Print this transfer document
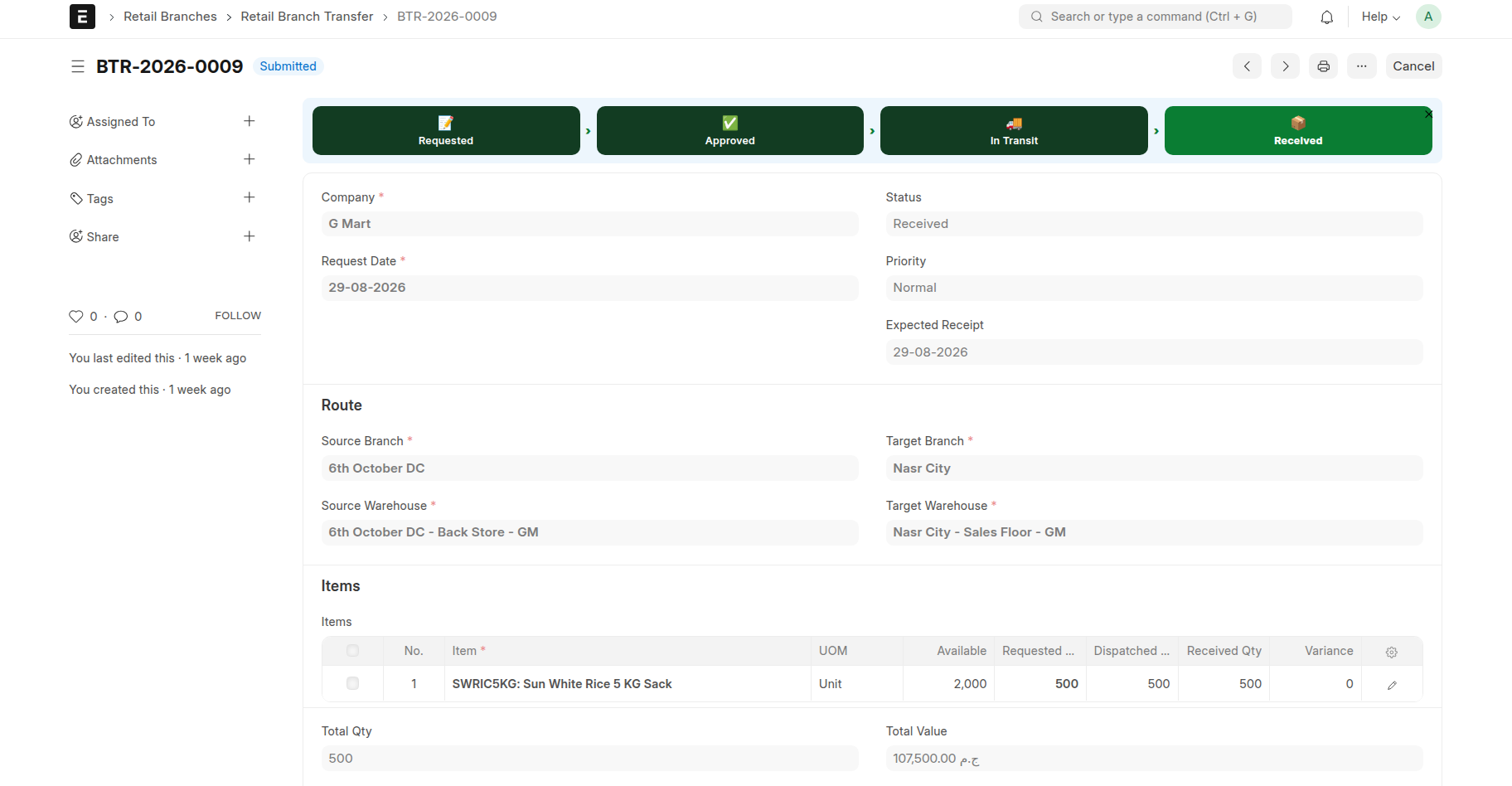 (x=1324, y=66)
